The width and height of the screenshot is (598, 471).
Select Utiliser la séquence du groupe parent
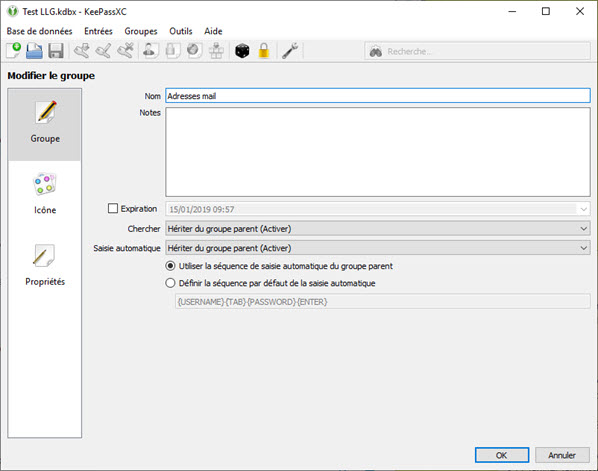[x=170, y=266]
